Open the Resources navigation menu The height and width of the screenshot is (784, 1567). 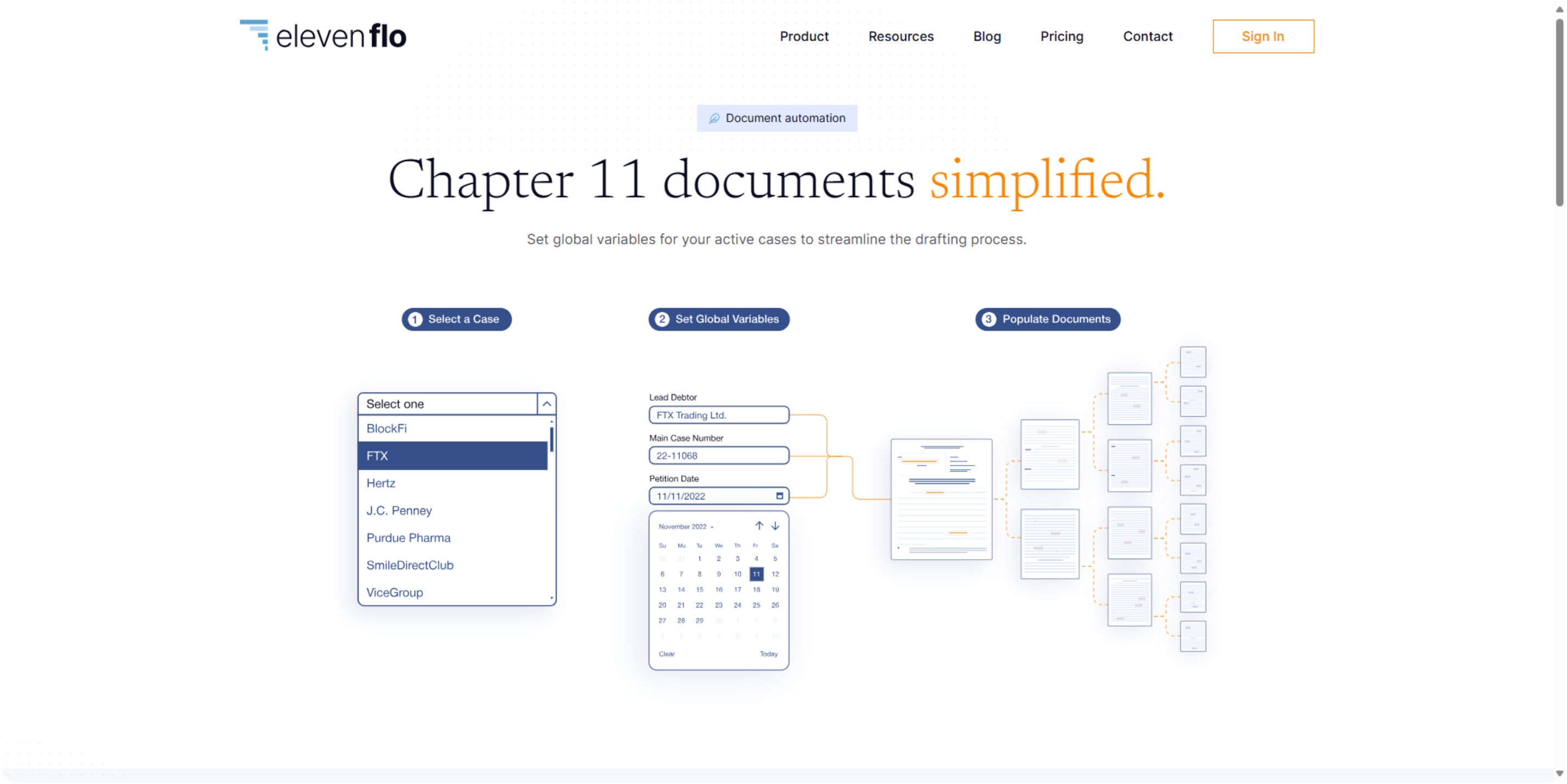click(x=901, y=35)
